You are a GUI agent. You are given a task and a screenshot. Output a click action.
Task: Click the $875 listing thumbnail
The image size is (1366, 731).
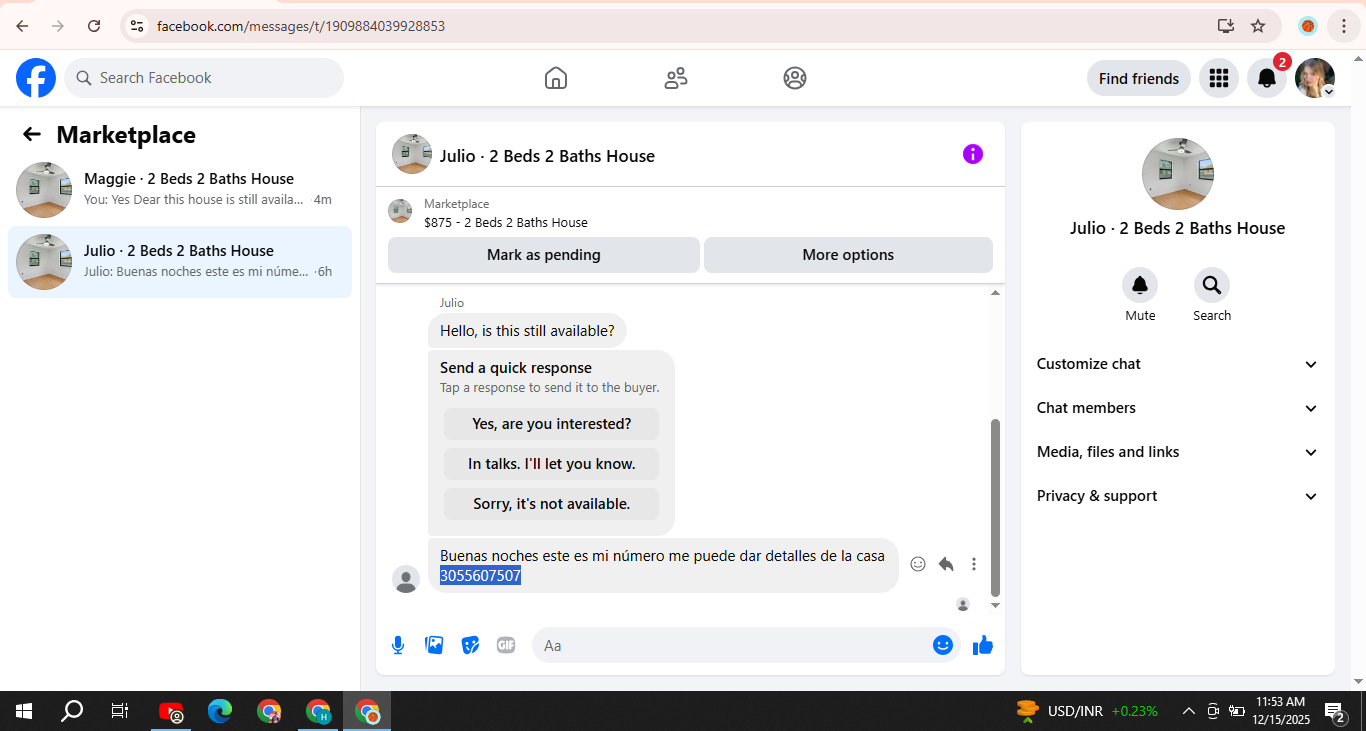coord(400,211)
